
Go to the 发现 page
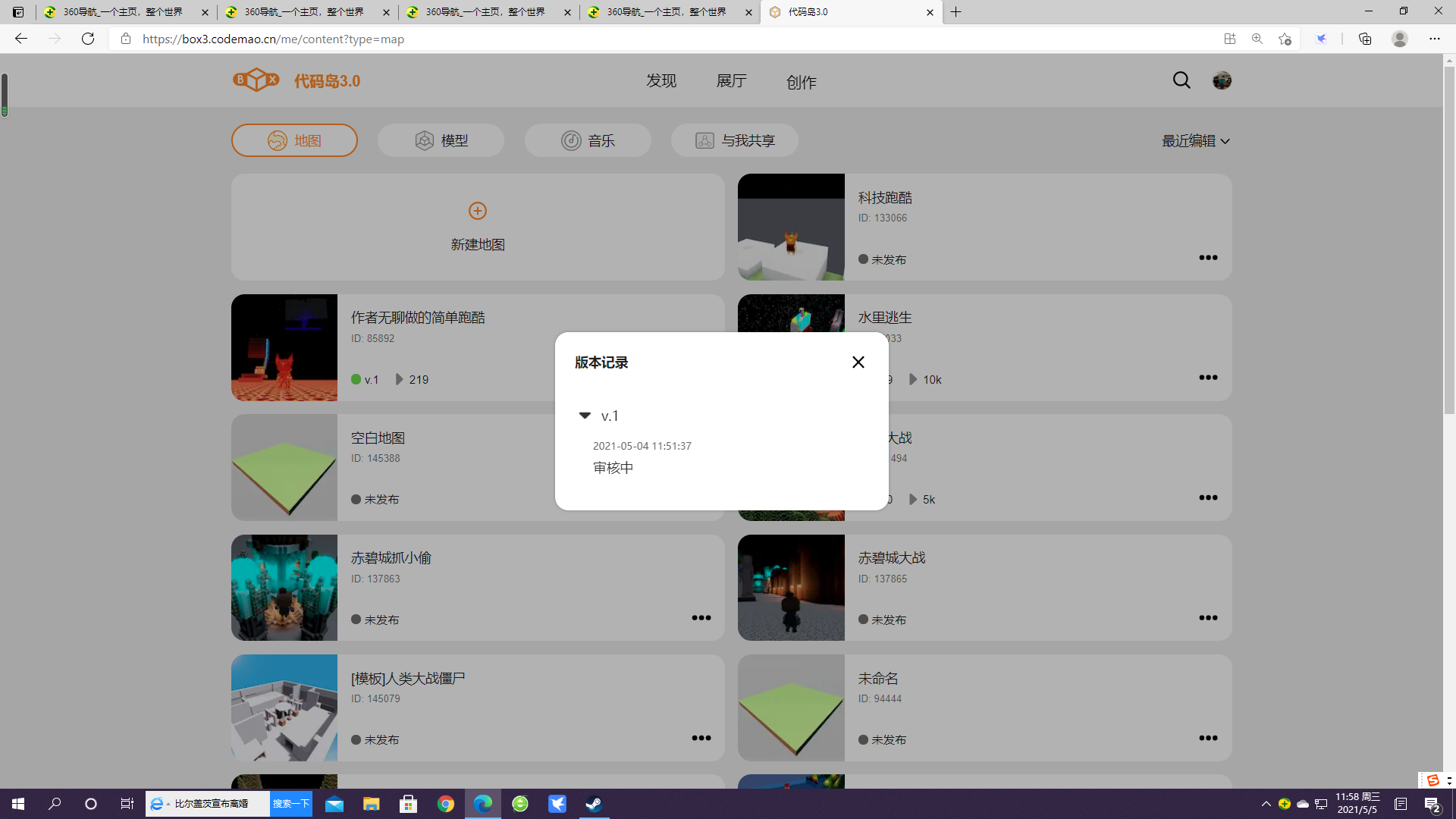click(x=661, y=81)
